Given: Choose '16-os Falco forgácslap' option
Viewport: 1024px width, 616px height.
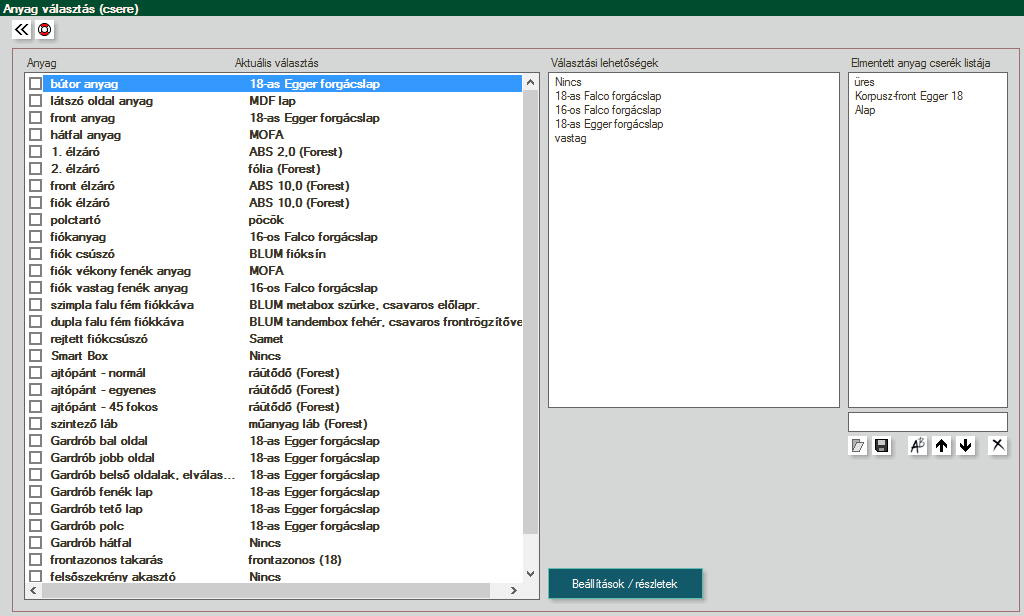Looking at the screenshot, I should (608, 110).
